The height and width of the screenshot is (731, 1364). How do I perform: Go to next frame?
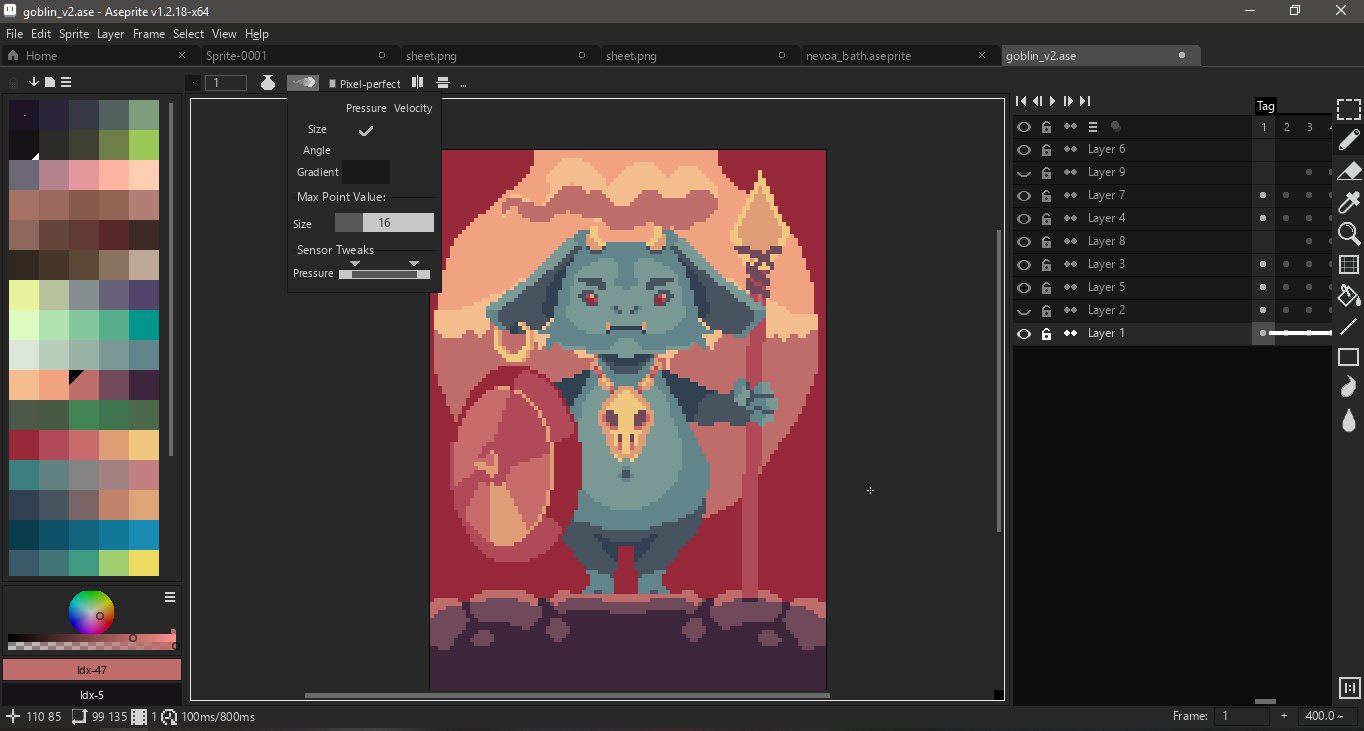(1068, 101)
